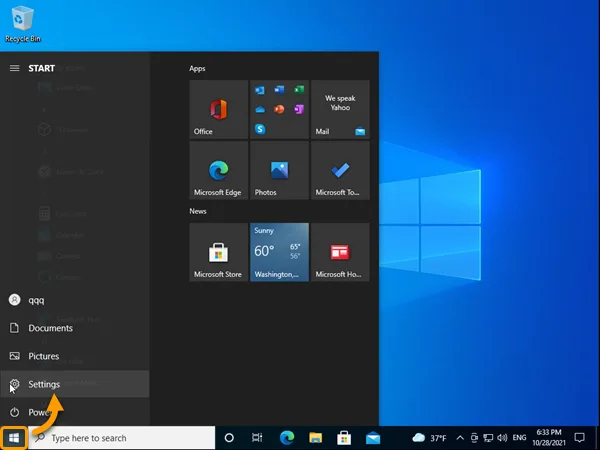This screenshot has width=600, height=450.
Task: Open Cortana circle icon on taskbar
Action: [229, 438]
